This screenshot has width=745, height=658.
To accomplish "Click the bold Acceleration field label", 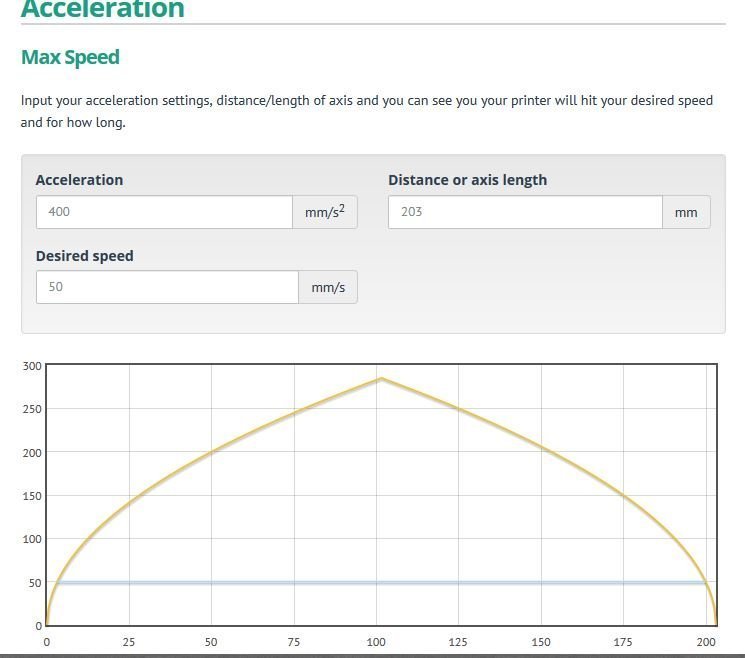I will pyautogui.click(x=79, y=180).
